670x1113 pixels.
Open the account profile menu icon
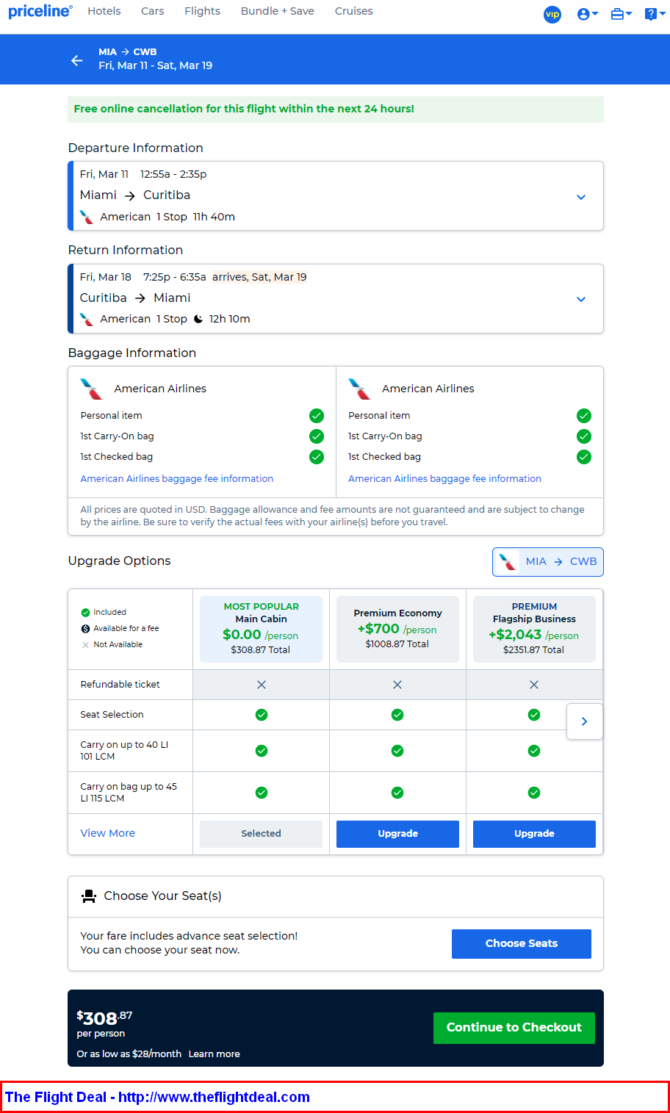587,14
